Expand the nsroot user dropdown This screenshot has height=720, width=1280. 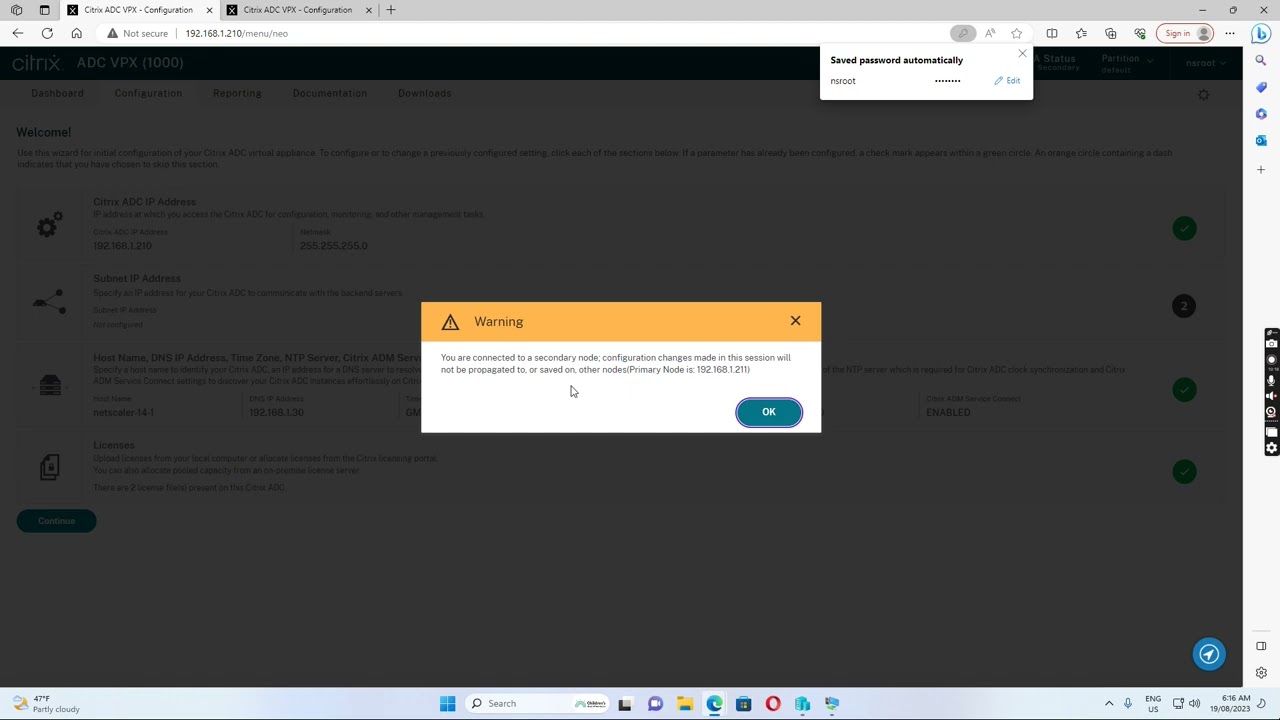[x=1204, y=63]
